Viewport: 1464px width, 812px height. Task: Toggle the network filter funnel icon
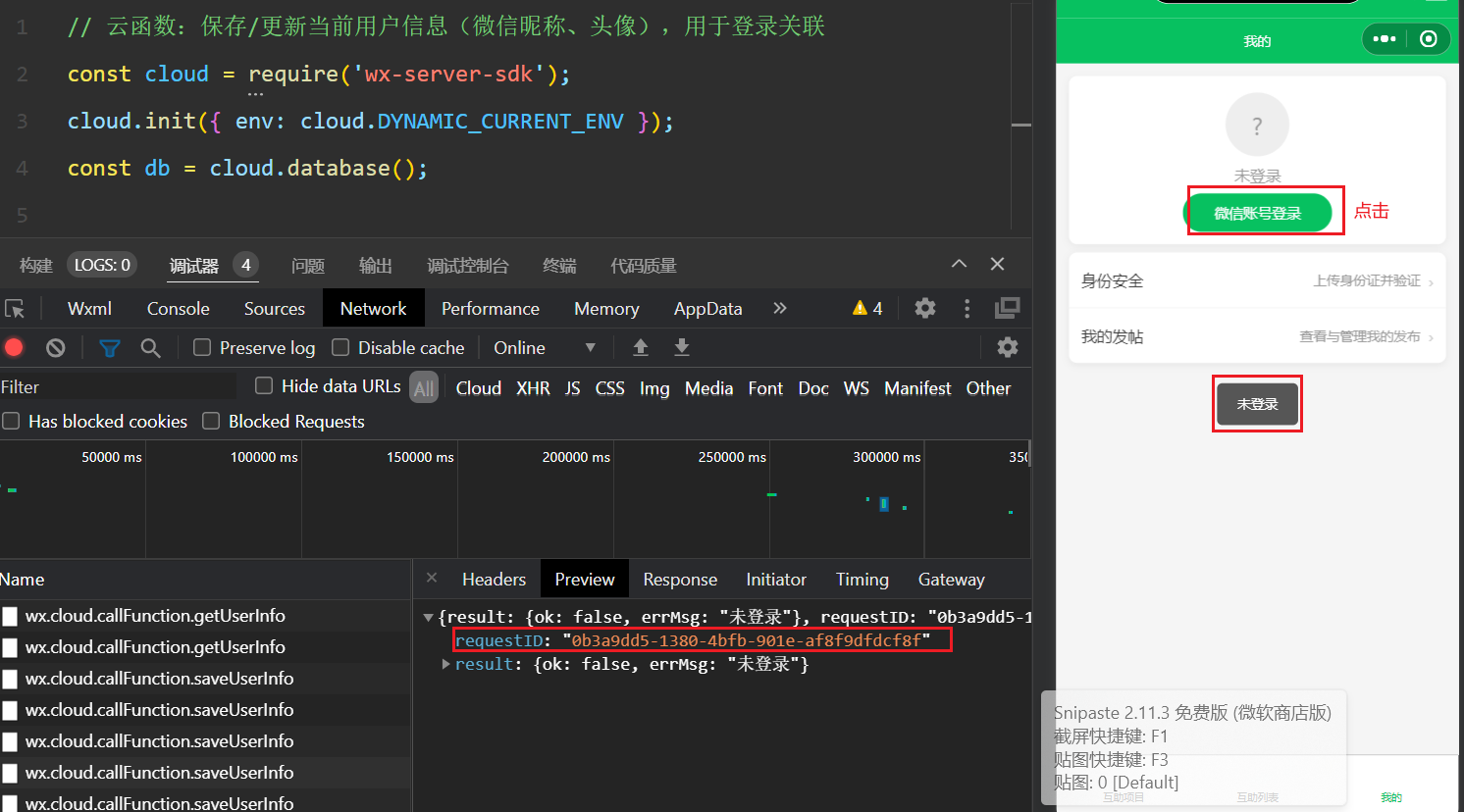pyautogui.click(x=110, y=347)
